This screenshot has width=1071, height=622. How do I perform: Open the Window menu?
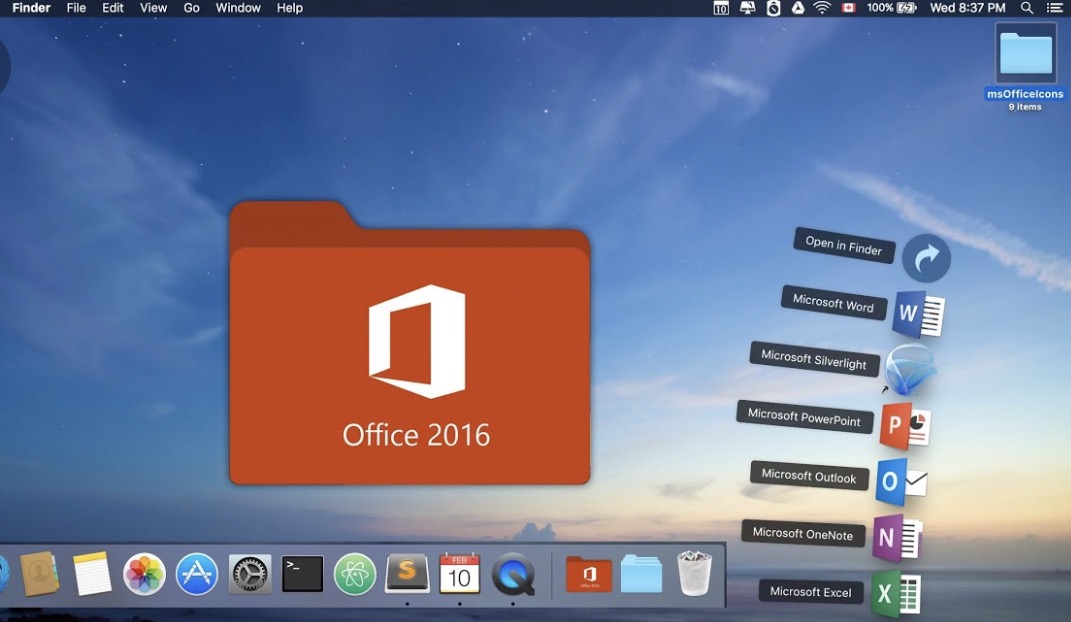click(x=238, y=8)
